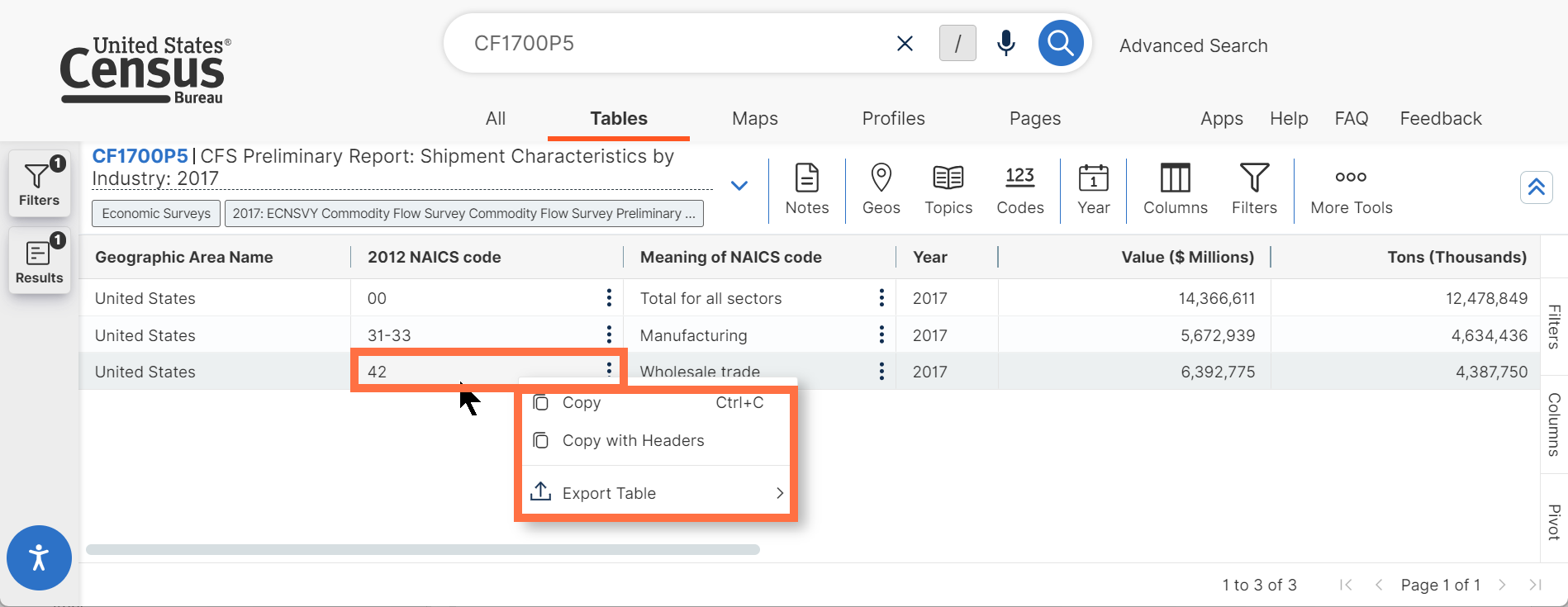Sort by Value ($ Millions) header
This screenshot has height=607, width=1568.
[1188, 257]
